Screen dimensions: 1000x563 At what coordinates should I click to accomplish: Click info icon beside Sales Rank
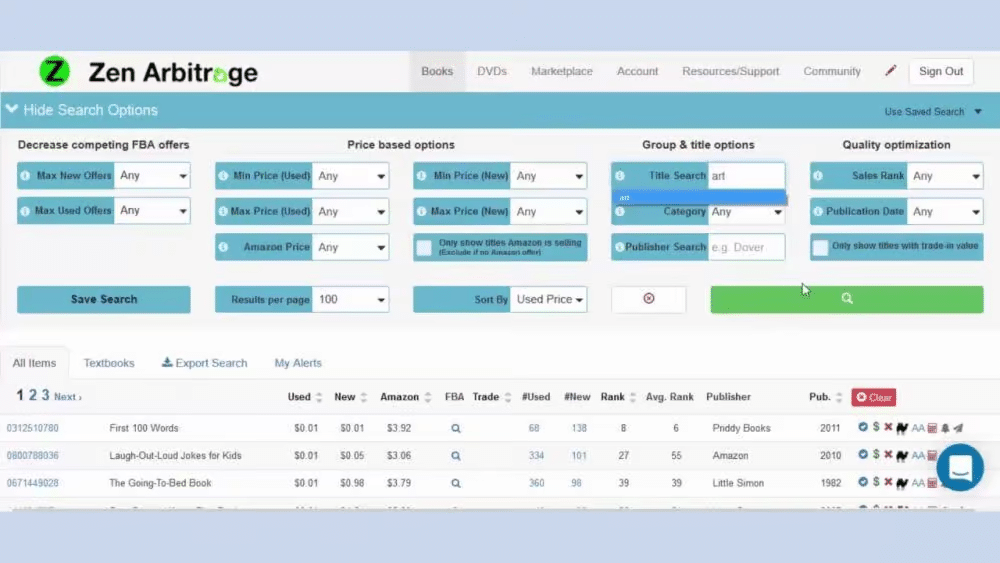818,175
